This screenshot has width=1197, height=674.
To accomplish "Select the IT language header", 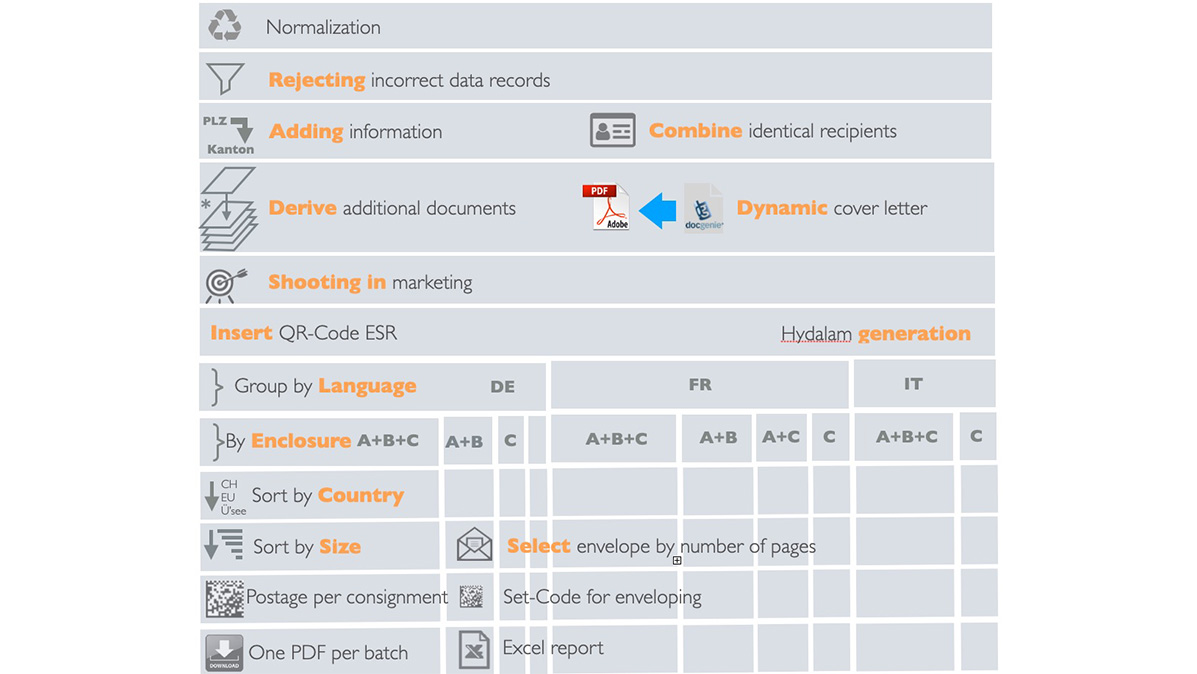I will (x=912, y=384).
